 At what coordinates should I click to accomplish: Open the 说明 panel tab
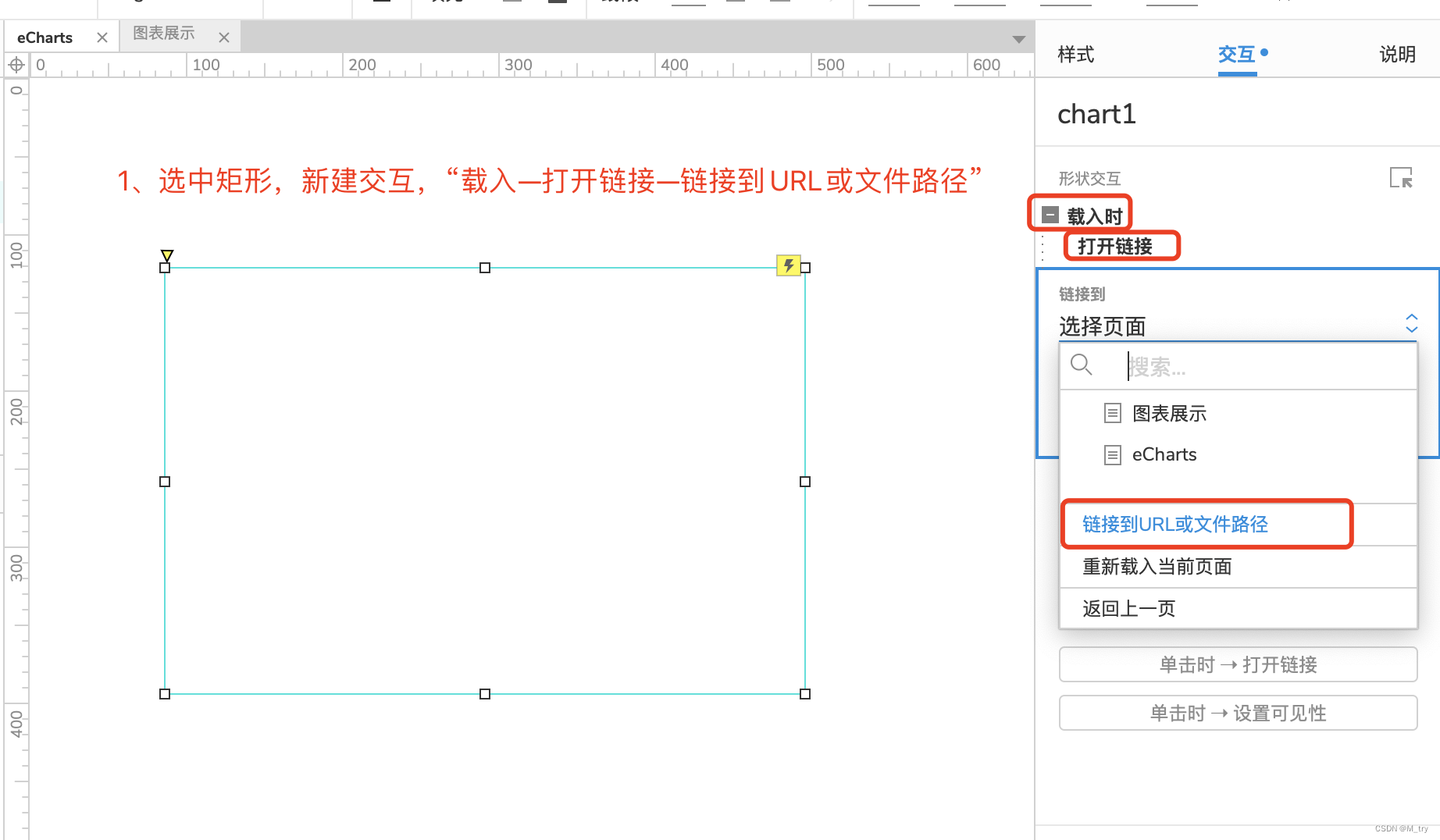1397,54
